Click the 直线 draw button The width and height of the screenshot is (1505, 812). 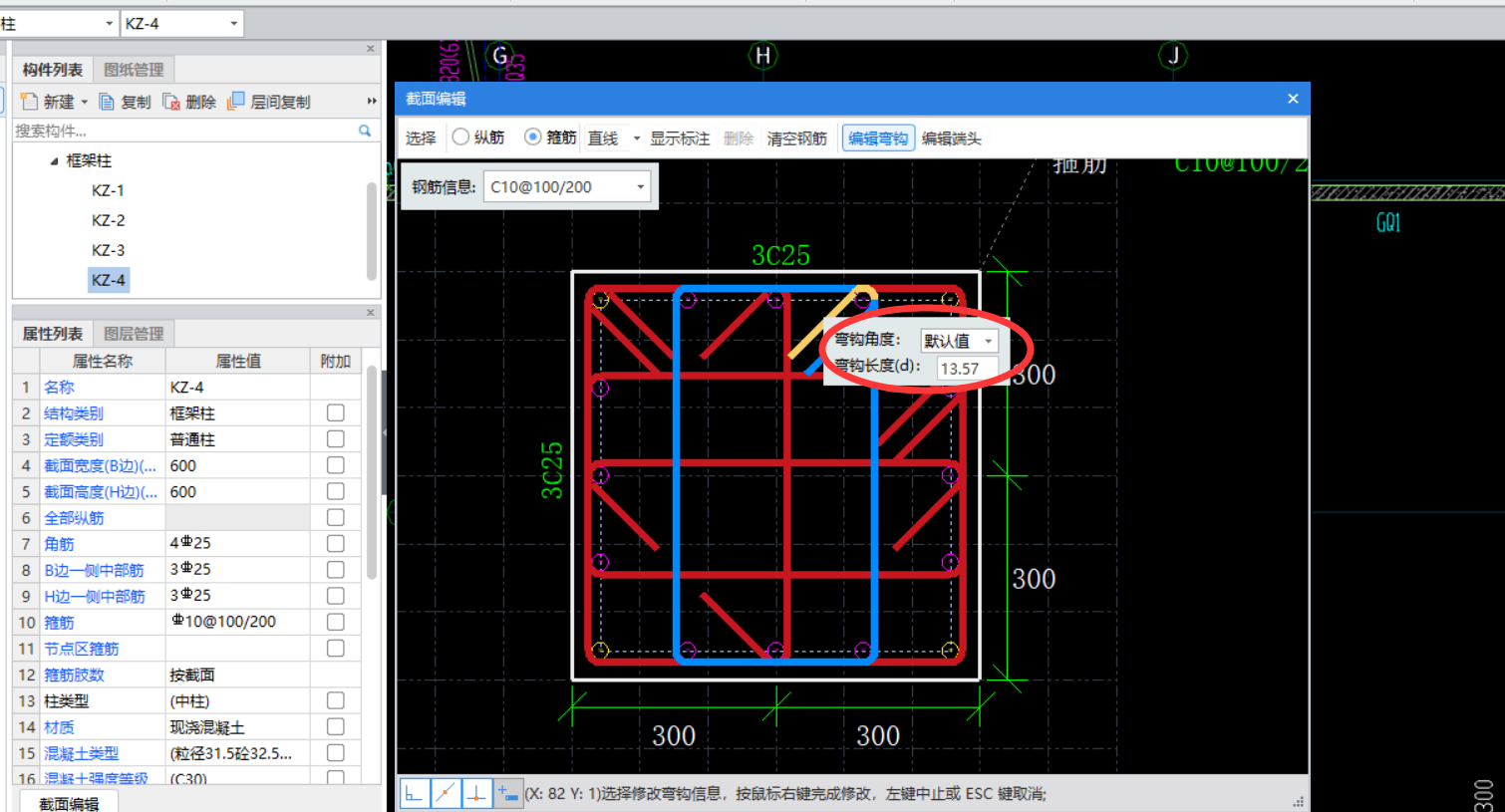pos(603,138)
